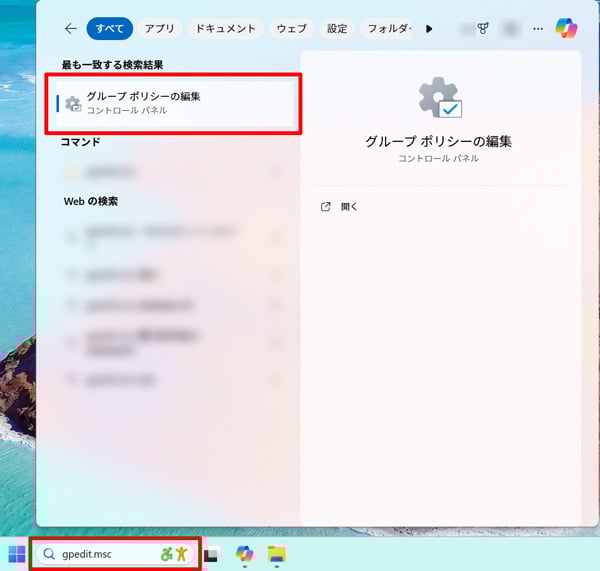This screenshot has width=600, height=571.
Task: Switch to the アプリ filter tab
Action: [160, 29]
